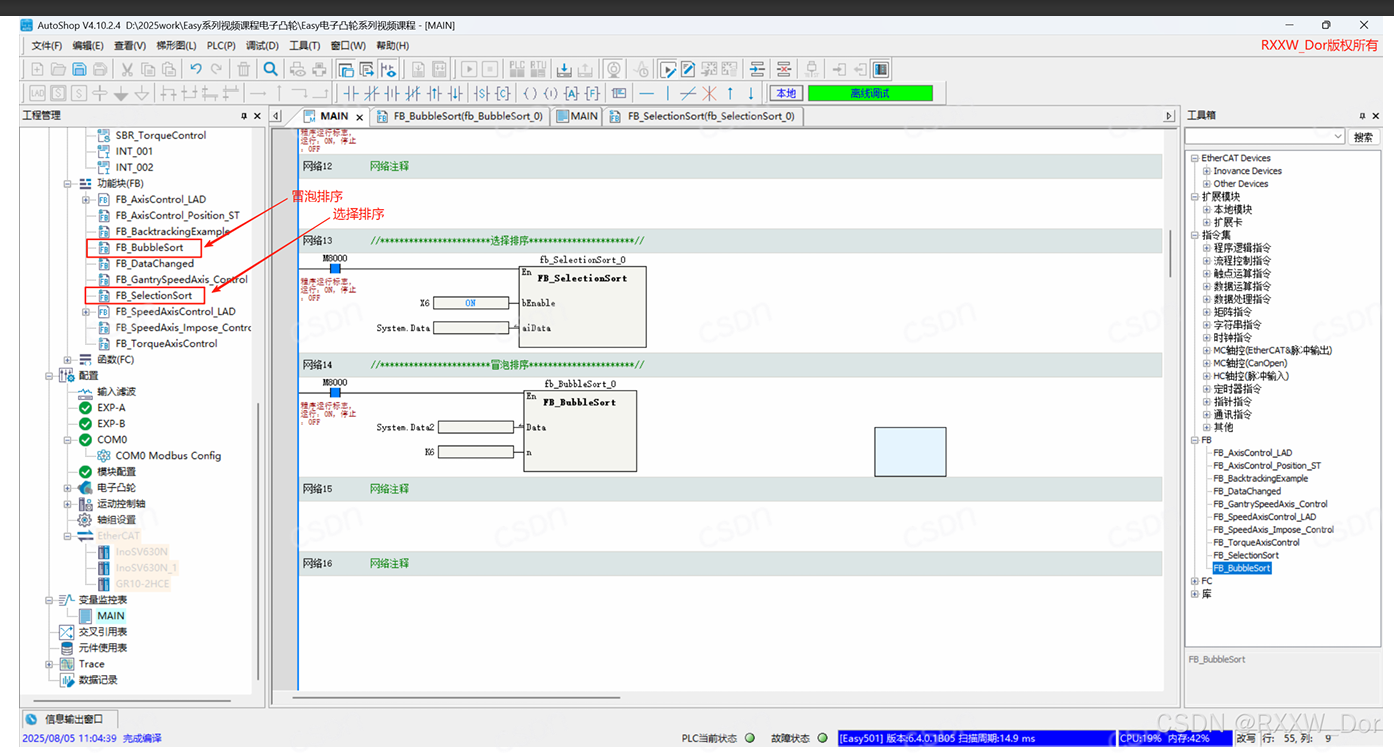Click the Save icon in the toolbar
Image resolution: width=1394 pixels, height=754 pixels.
click(x=79, y=69)
